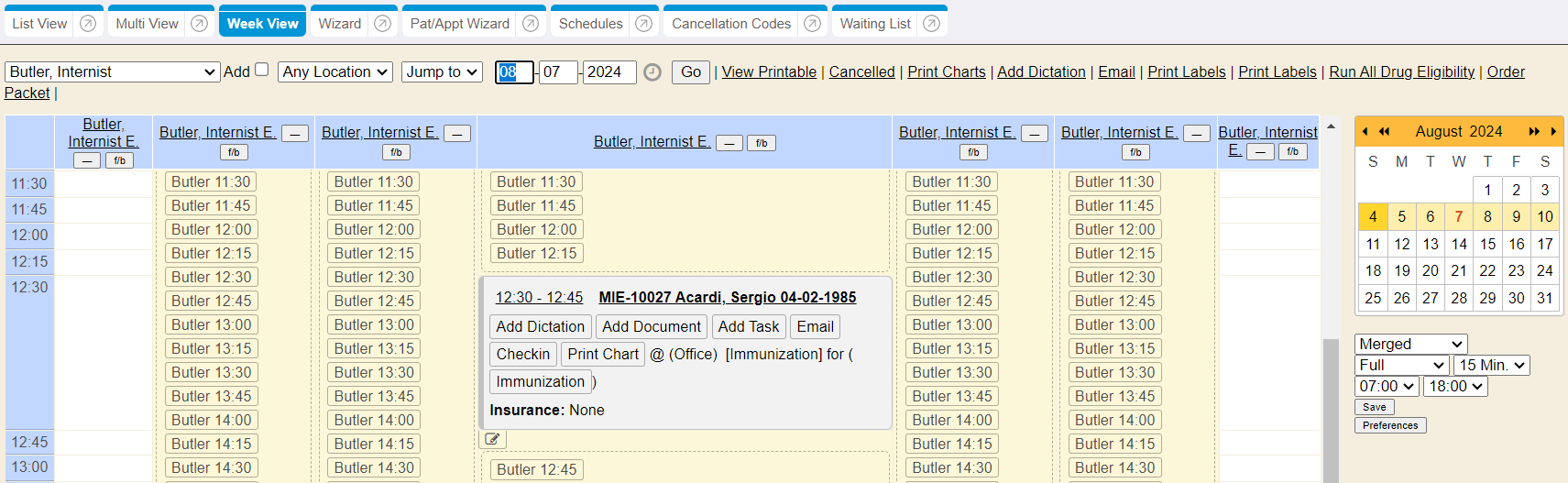Switch to the Multi View tab
The height and width of the screenshot is (483, 1568).
pyautogui.click(x=147, y=24)
